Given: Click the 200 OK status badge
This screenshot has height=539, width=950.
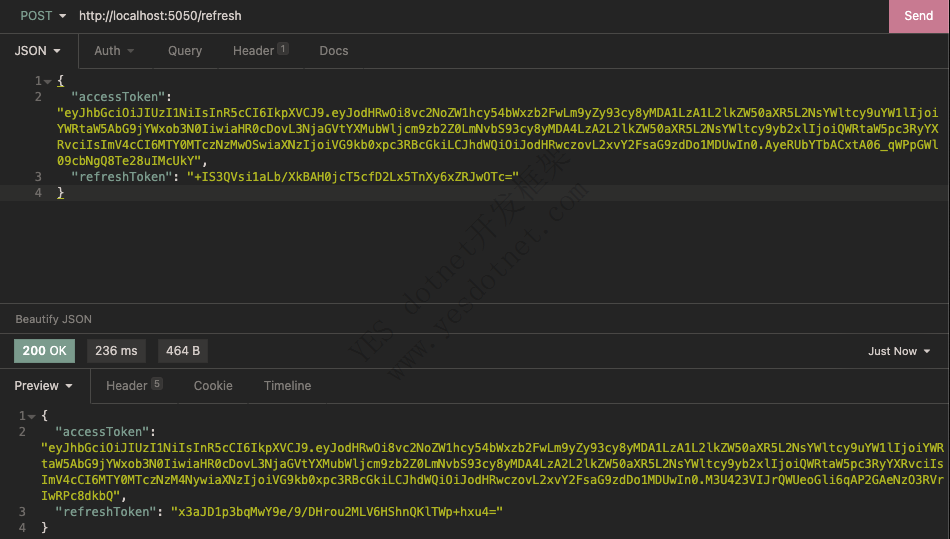Looking at the screenshot, I should [x=45, y=351].
